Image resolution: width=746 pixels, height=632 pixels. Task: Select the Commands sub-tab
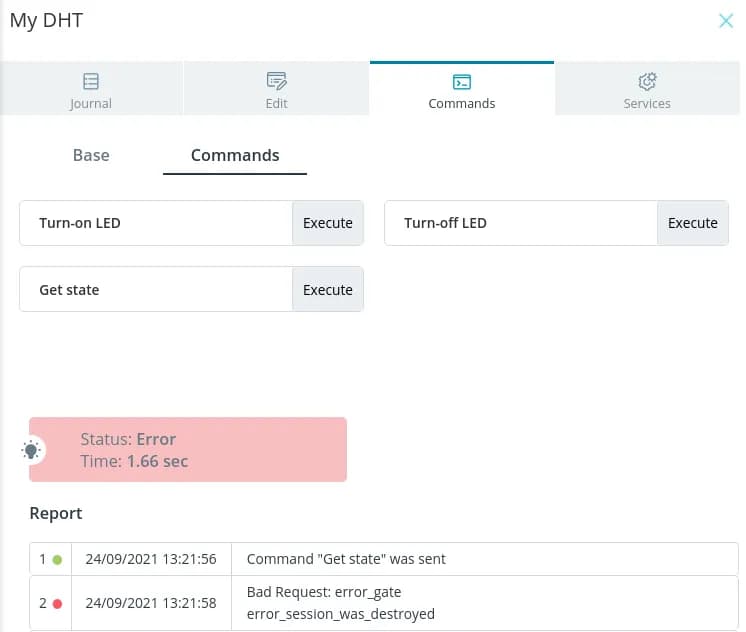tap(235, 155)
